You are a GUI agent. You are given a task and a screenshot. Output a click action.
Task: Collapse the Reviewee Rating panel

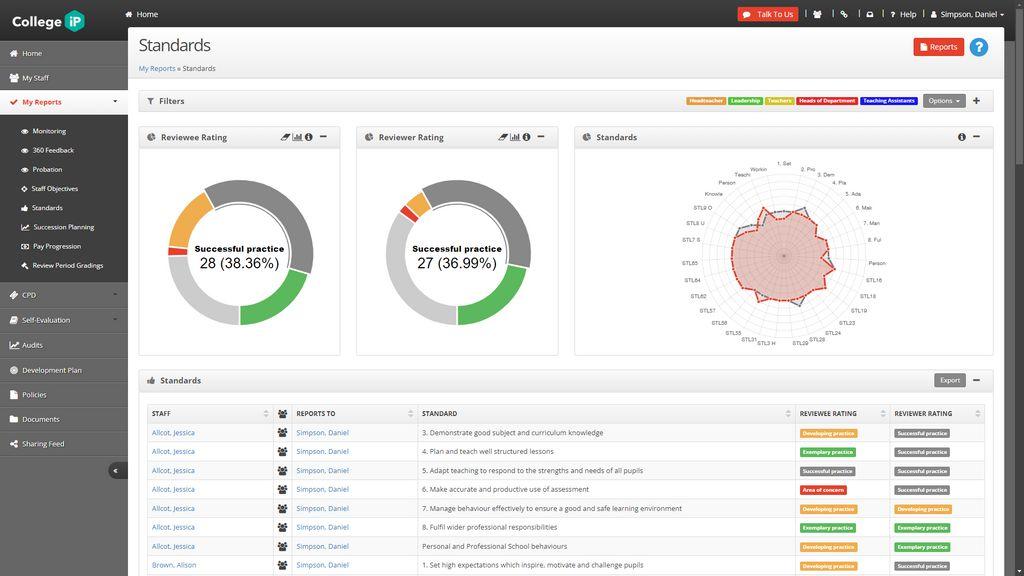[x=323, y=137]
